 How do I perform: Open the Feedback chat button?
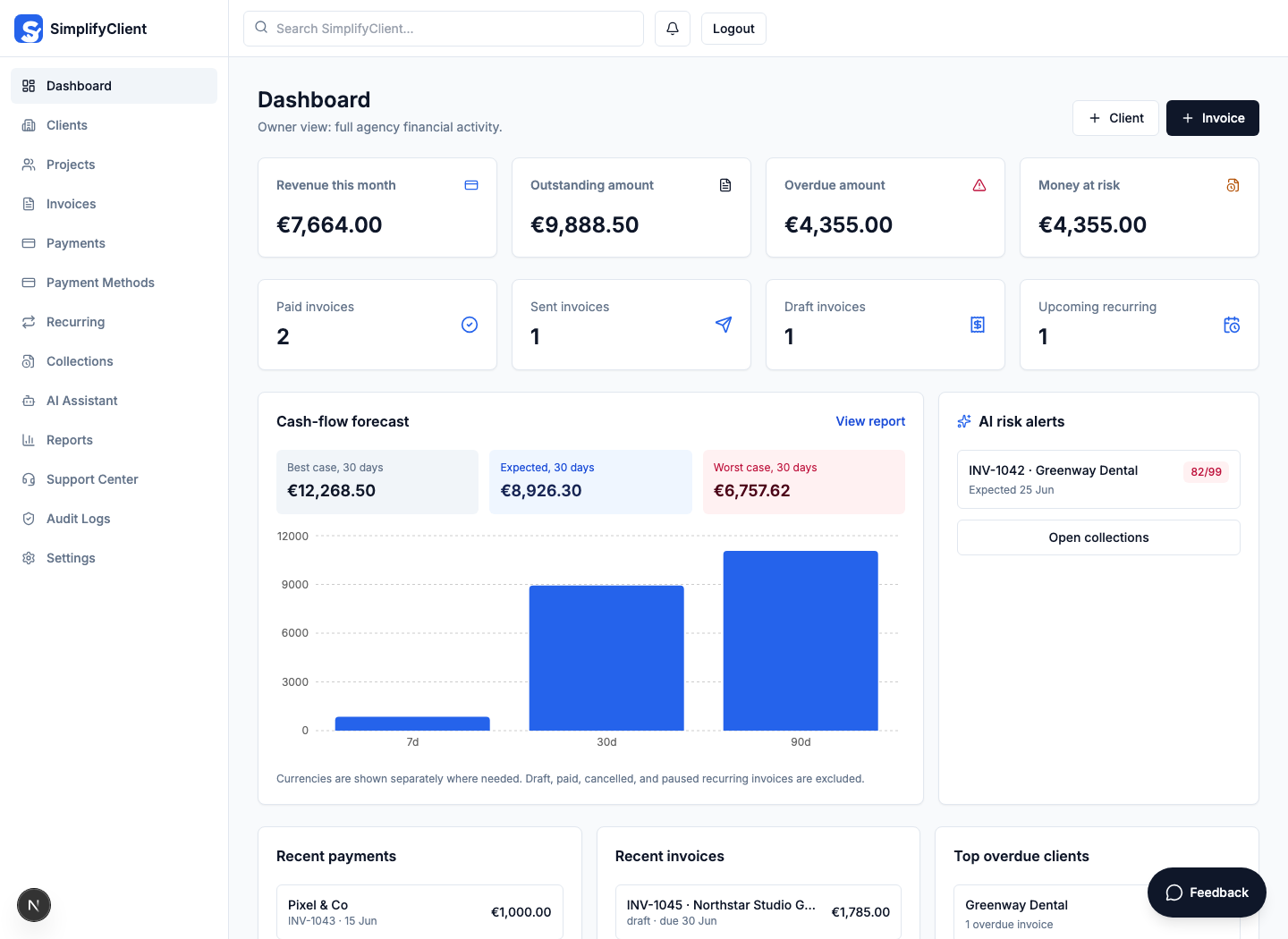1207,892
